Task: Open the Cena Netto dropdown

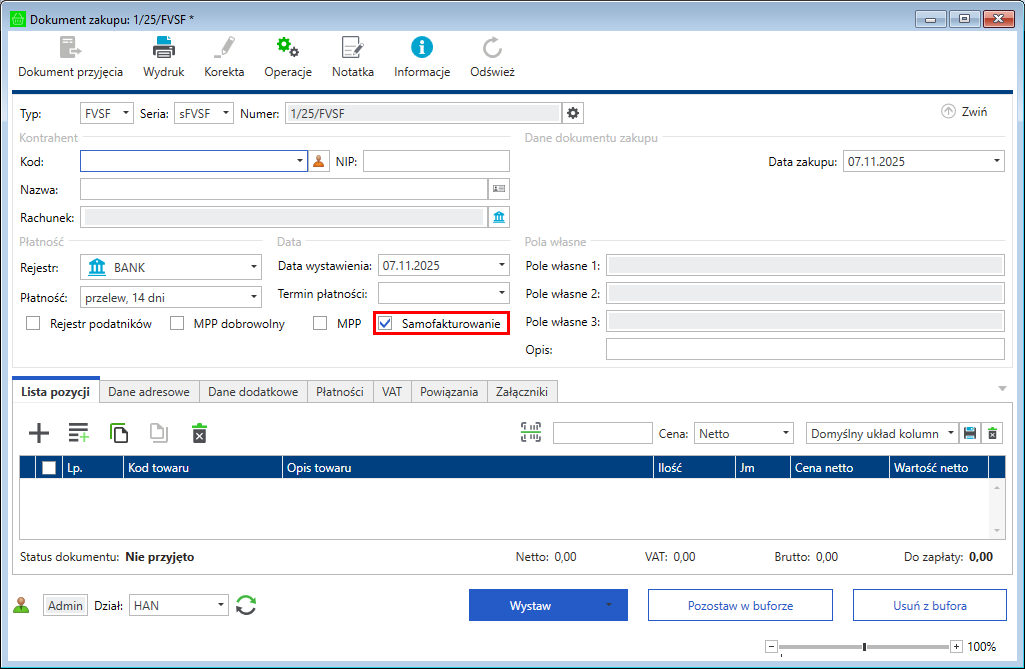Action: coord(785,434)
